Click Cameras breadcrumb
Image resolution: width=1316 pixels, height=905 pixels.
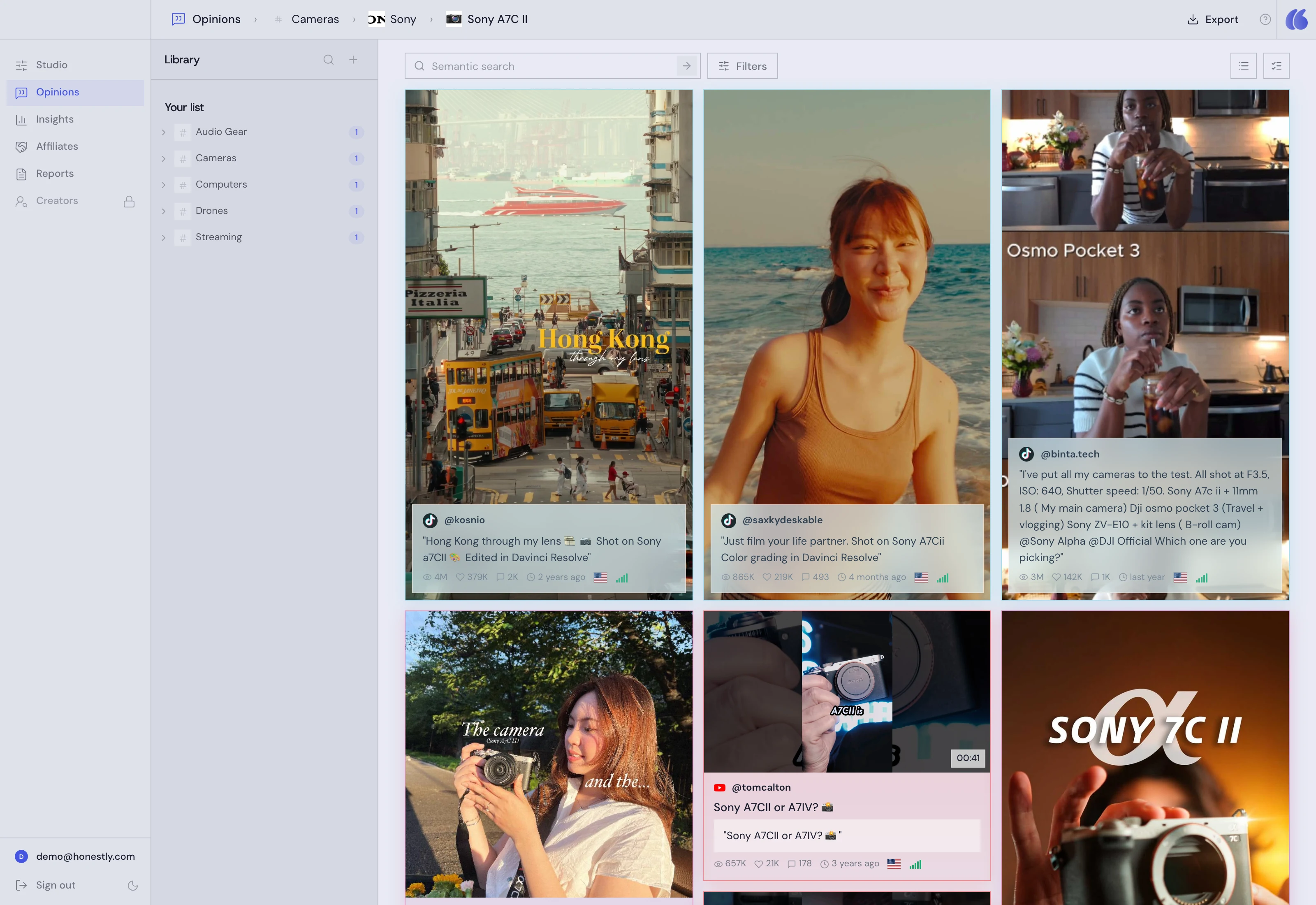[307, 19]
